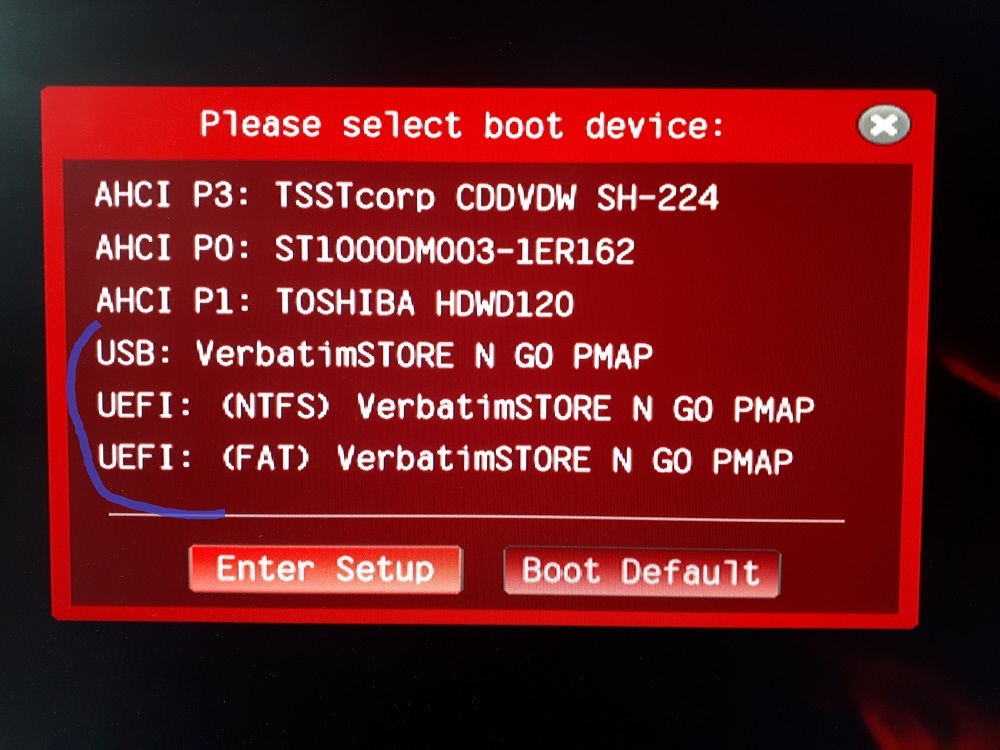Click the (FAT) filesystem tag

[x=265, y=458]
